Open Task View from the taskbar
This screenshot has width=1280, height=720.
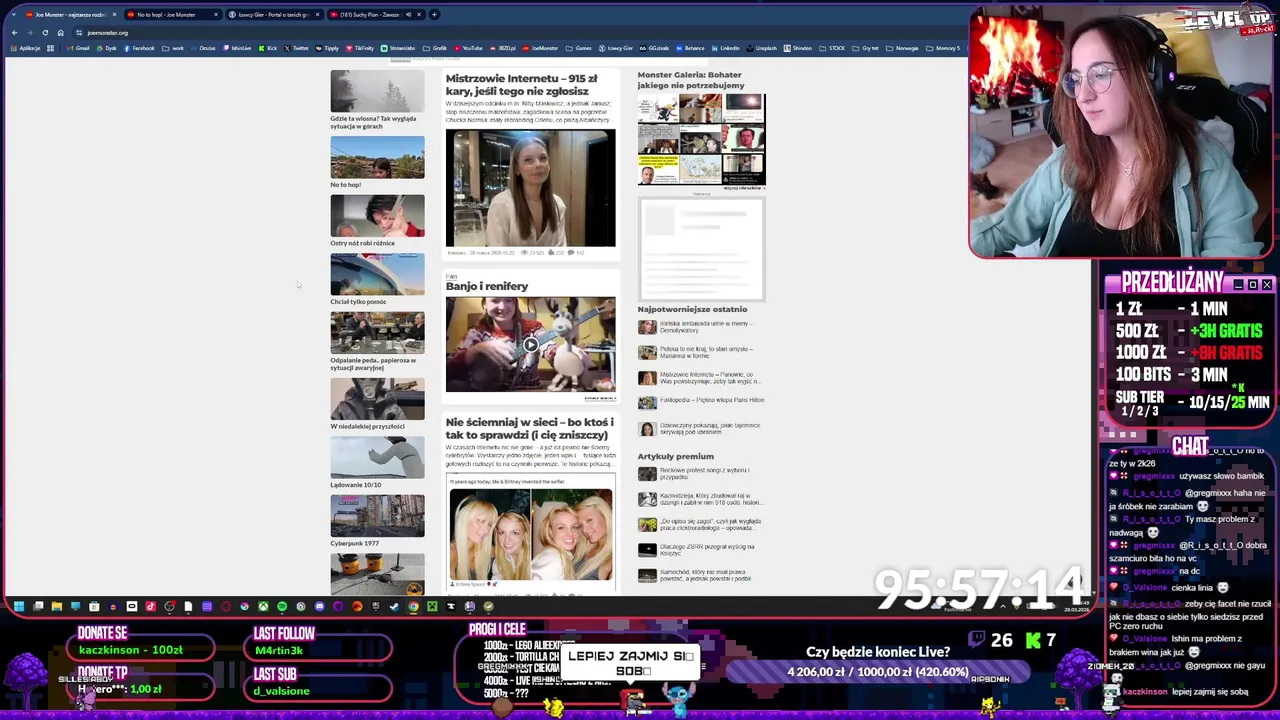(38, 606)
